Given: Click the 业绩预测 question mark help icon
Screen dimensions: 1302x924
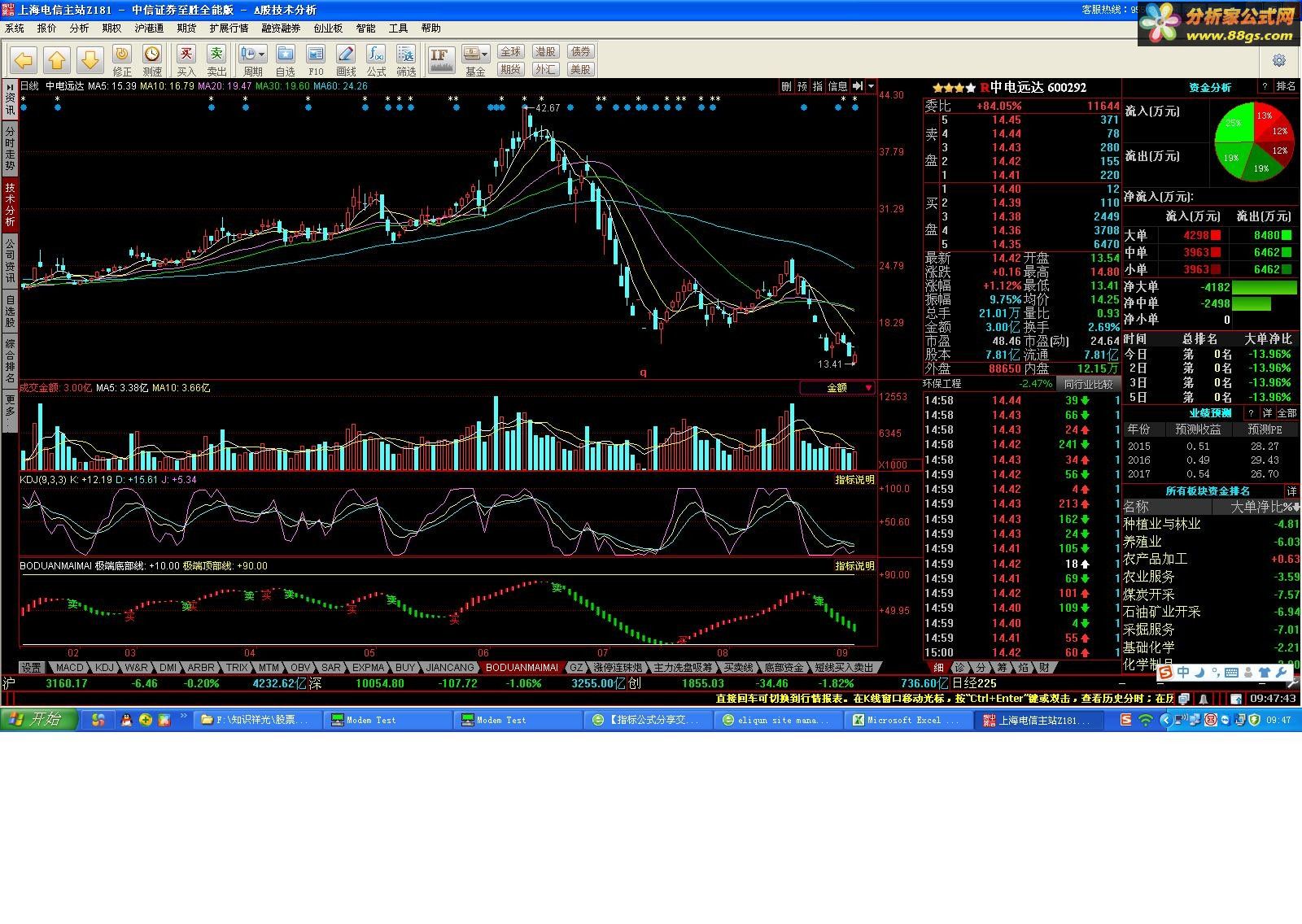Looking at the screenshot, I should [1251, 413].
